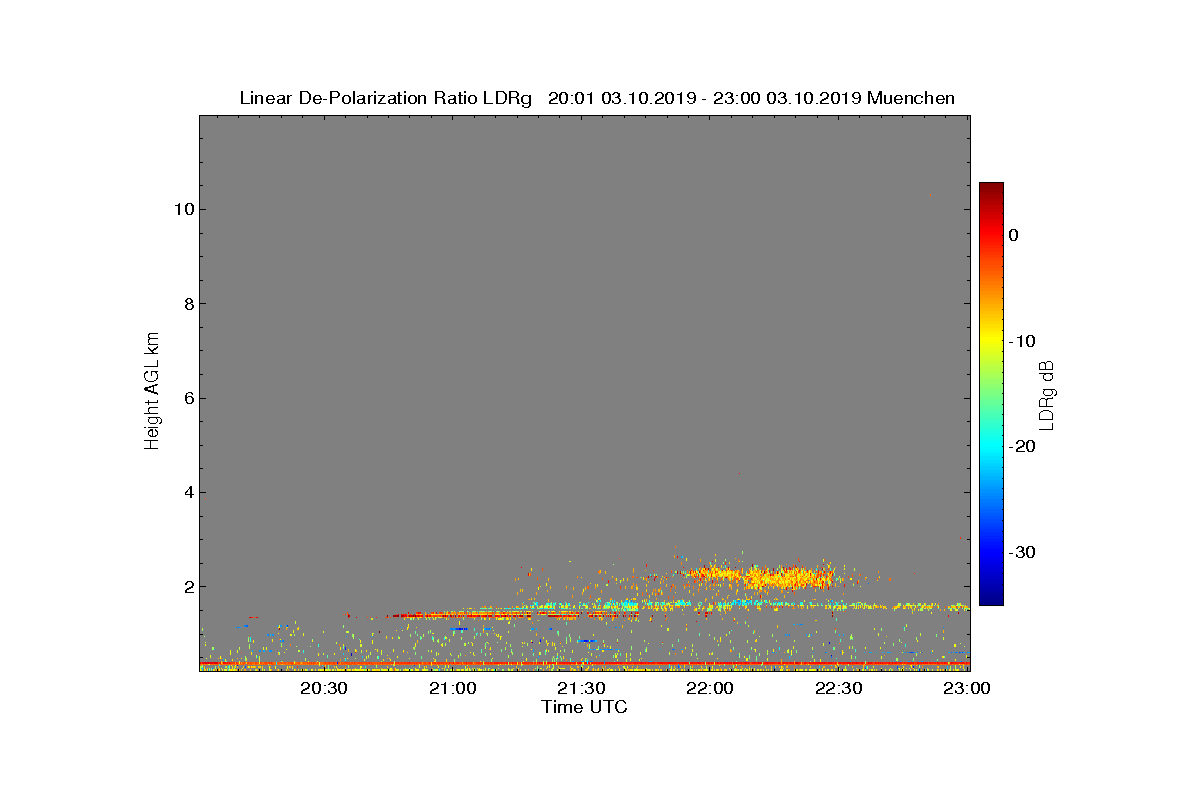Image resolution: width=1200 pixels, height=800 pixels.
Task: Click the 'Height AGL km' axis label
Action: 152,393
